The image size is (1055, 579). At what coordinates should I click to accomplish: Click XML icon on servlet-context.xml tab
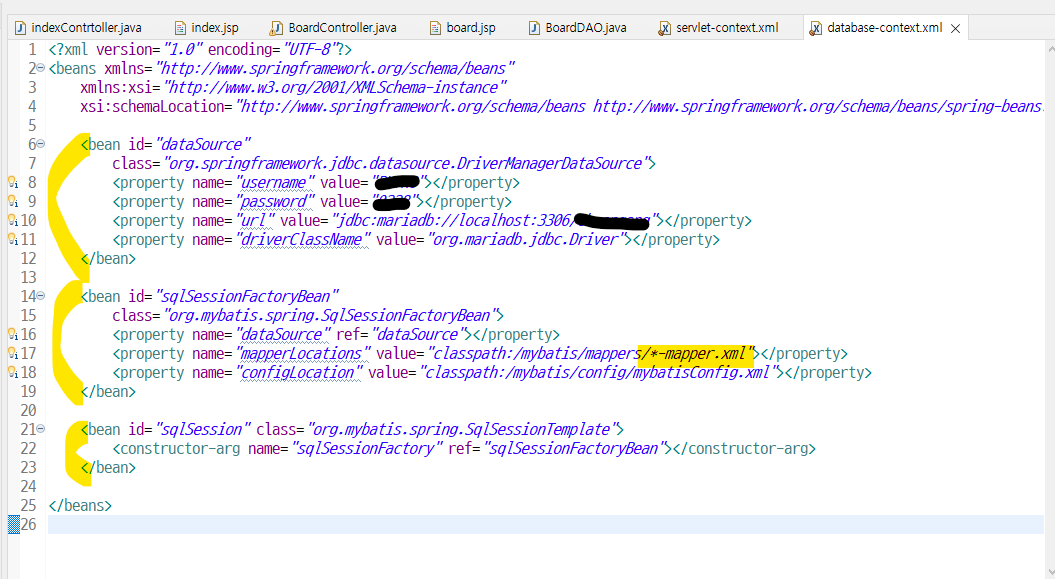664,28
